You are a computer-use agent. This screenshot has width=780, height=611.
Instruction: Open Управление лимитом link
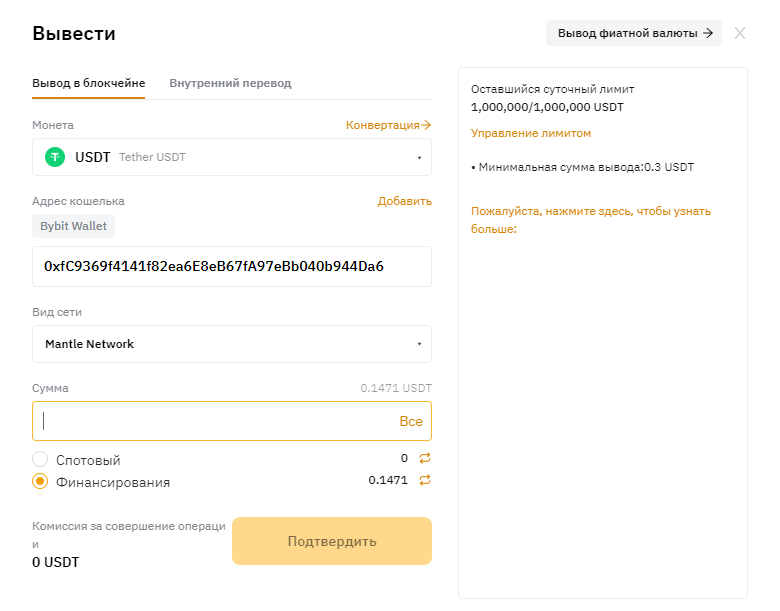point(531,133)
